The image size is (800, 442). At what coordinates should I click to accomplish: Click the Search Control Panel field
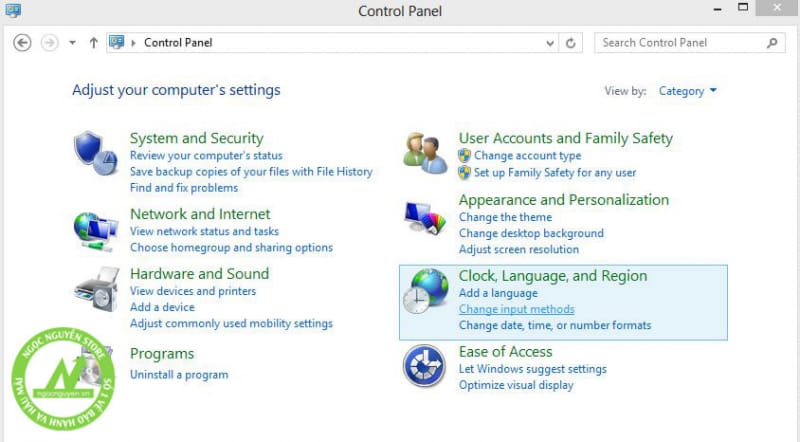tap(683, 43)
